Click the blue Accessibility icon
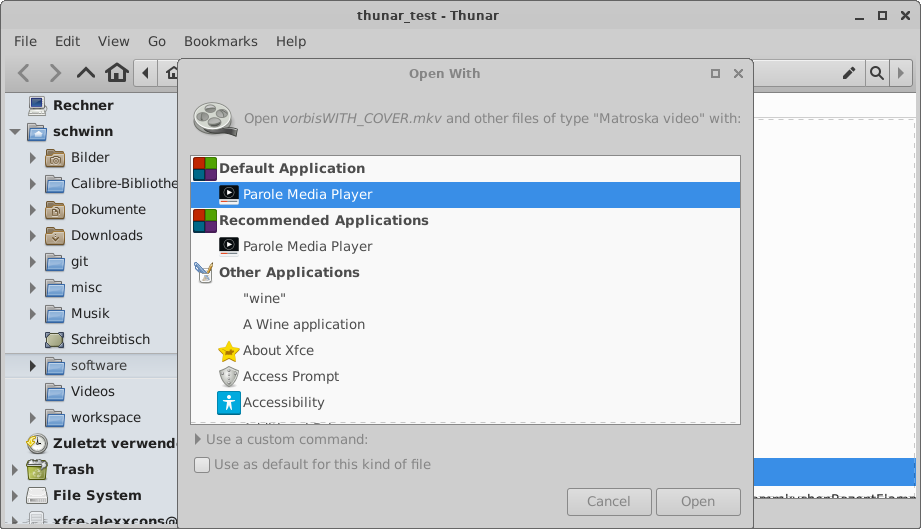The width and height of the screenshot is (921, 529). coord(228,403)
